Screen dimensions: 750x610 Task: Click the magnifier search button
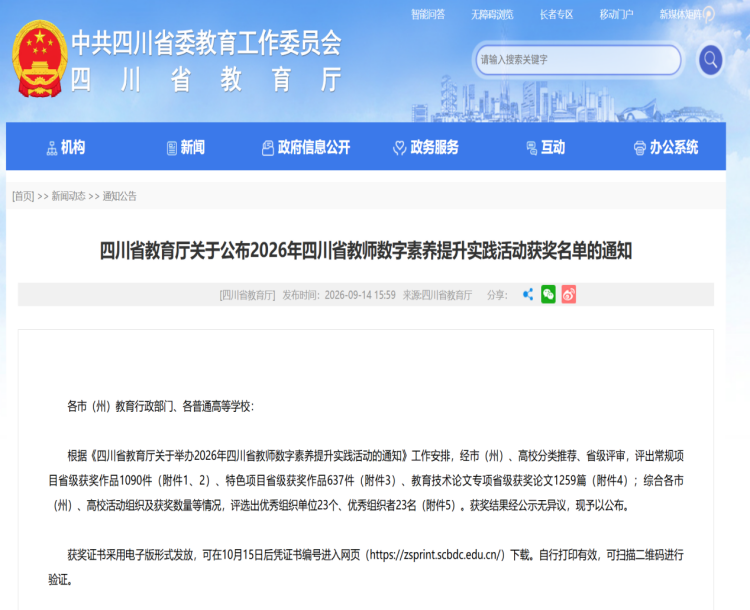710,60
